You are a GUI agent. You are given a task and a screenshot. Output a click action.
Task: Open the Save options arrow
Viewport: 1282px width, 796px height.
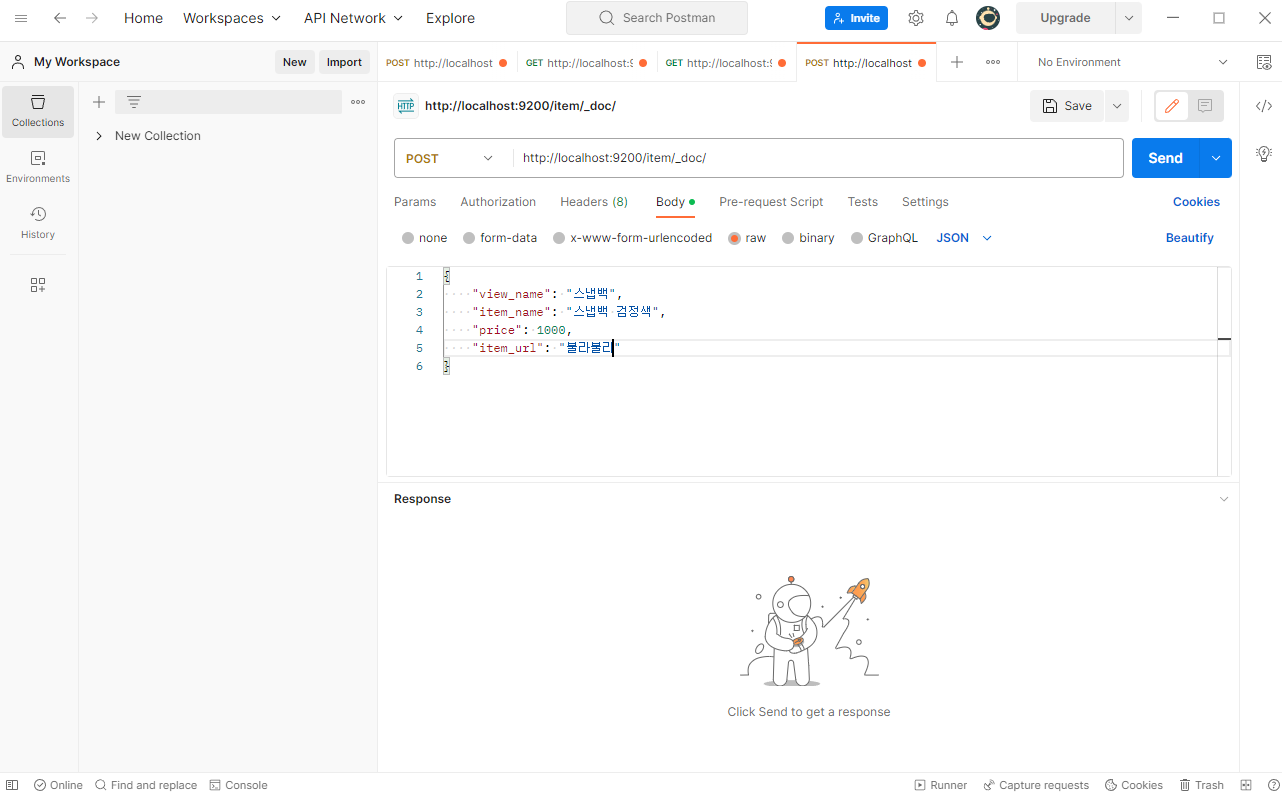[1117, 106]
